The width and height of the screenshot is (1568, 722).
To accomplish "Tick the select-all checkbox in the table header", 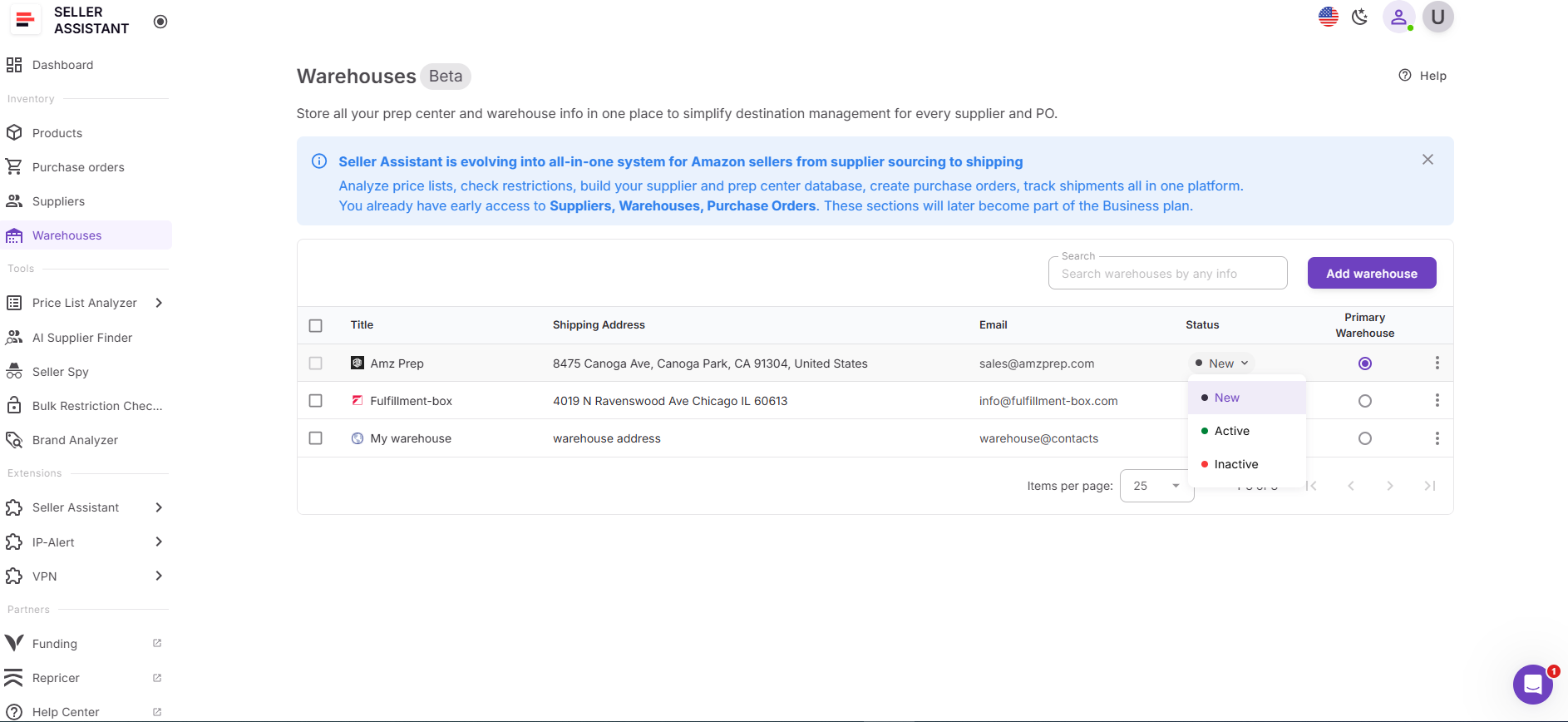I will 316,325.
